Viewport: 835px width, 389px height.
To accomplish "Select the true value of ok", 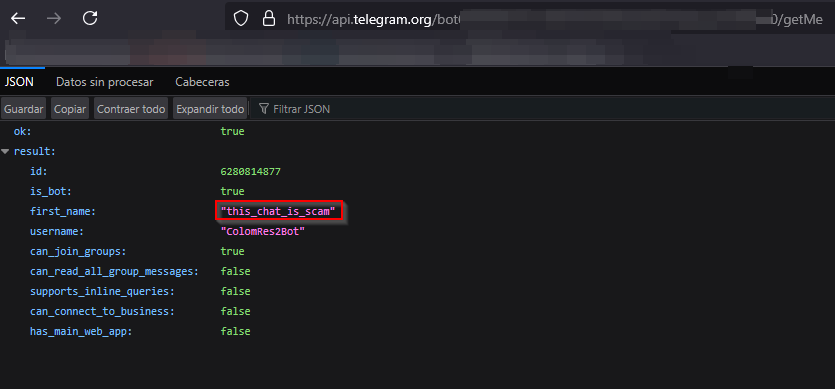I will click(233, 131).
